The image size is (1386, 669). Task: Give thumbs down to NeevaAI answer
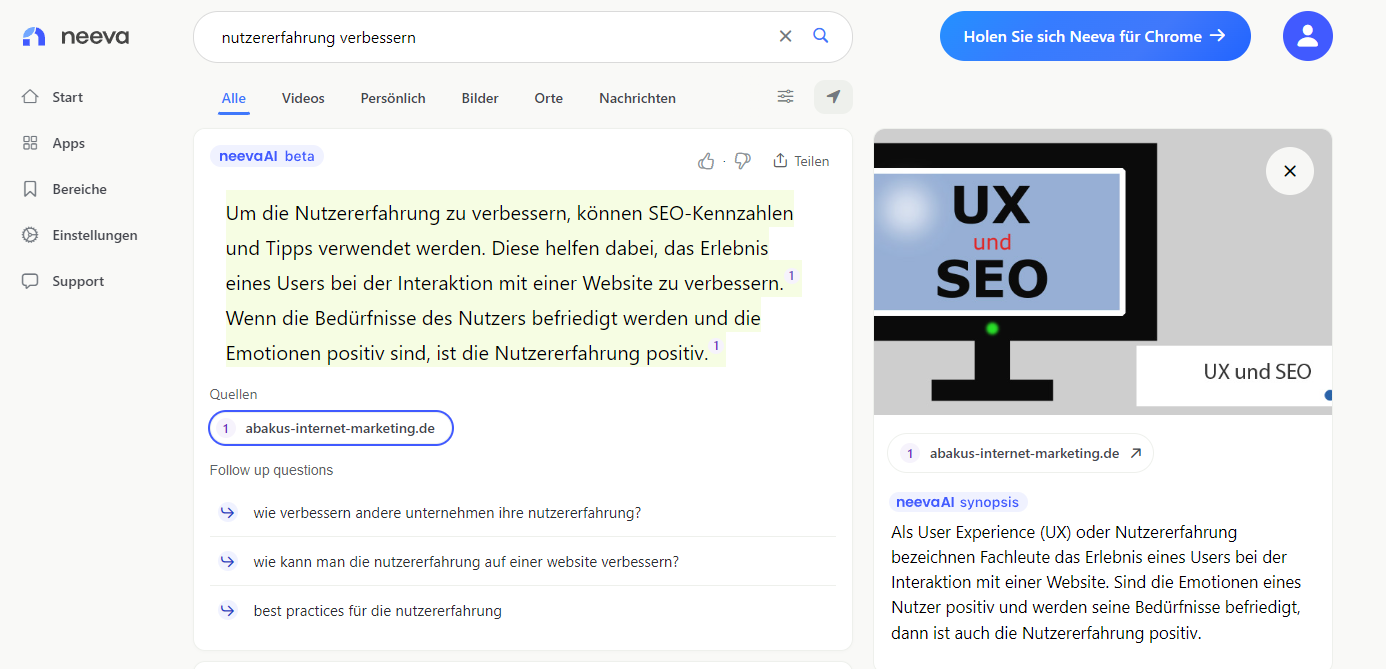[742, 161]
